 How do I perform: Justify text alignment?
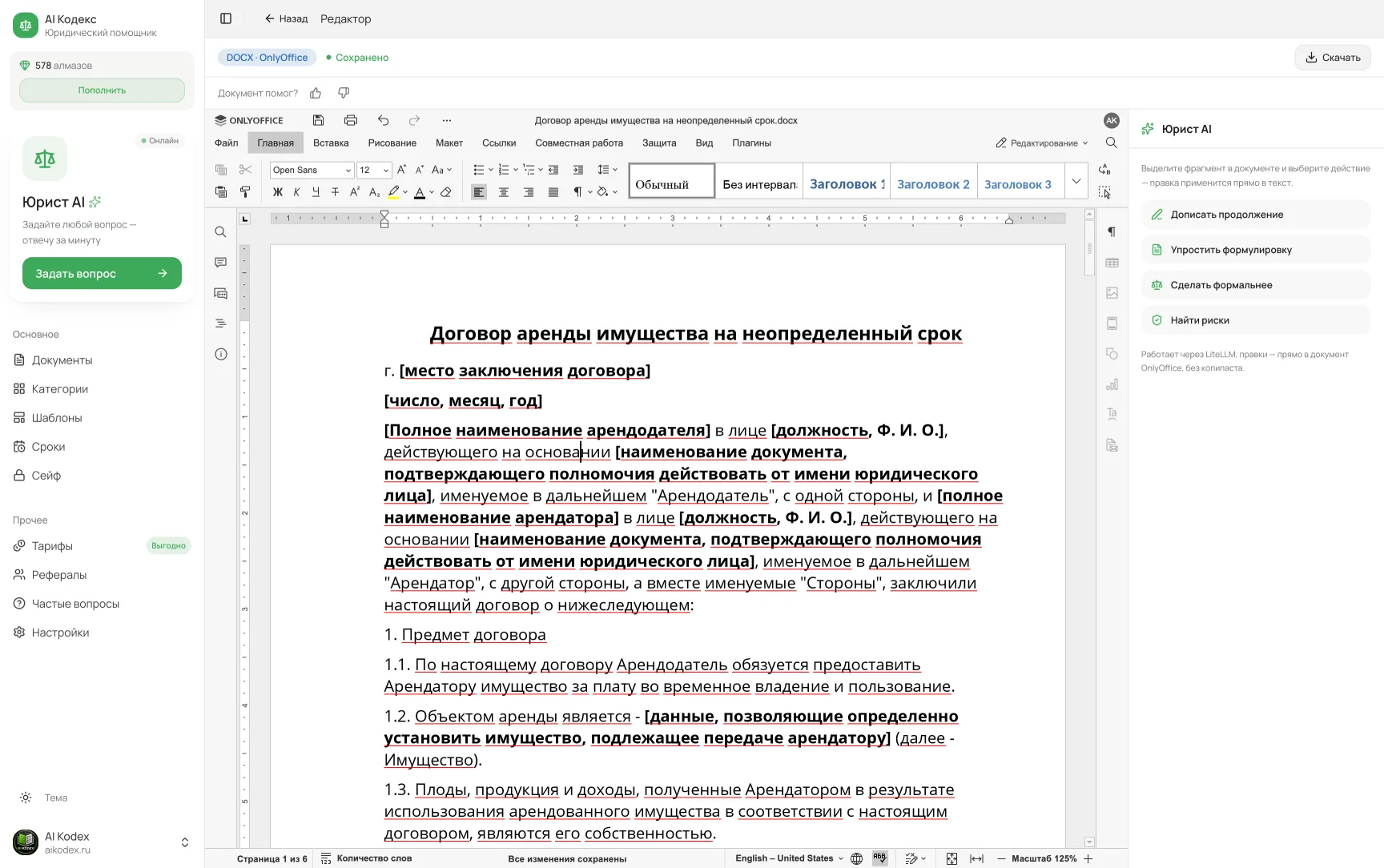pyautogui.click(x=553, y=192)
